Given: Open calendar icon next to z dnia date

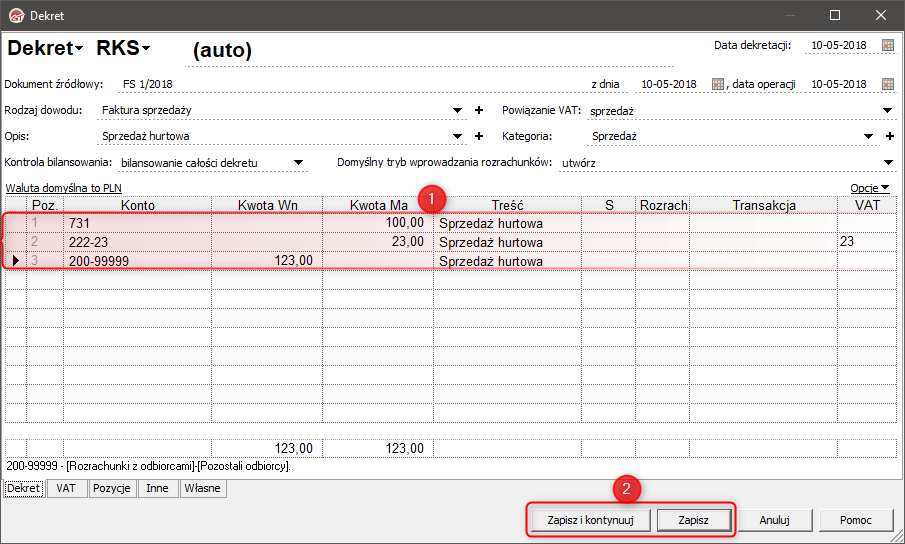Looking at the screenshot, I should tap(717, 84).
